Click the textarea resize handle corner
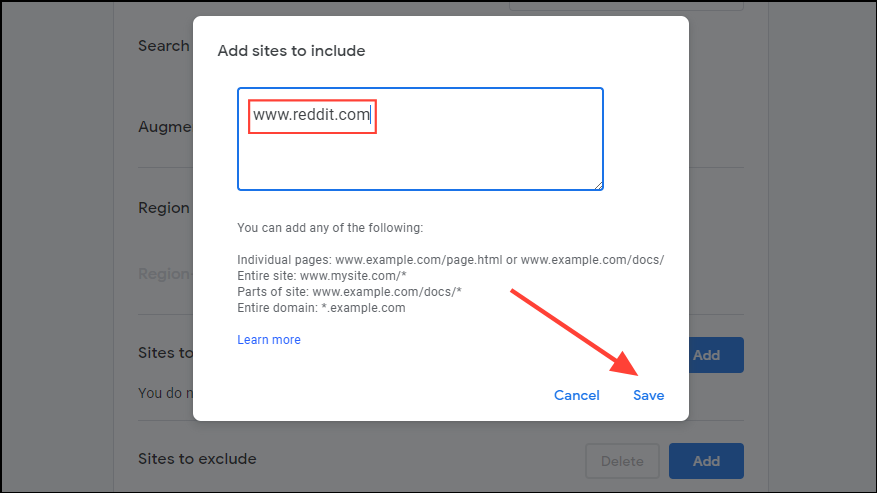This screenshot has height=493, width=877. coord(598,186)
